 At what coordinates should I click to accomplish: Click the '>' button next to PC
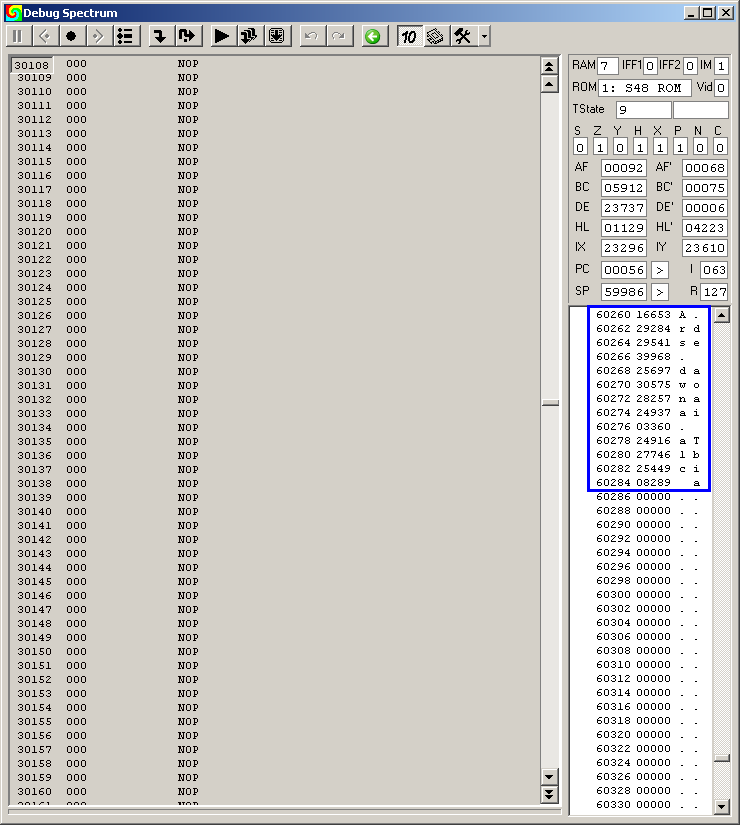pyautogui.click(x=660, y=270)
